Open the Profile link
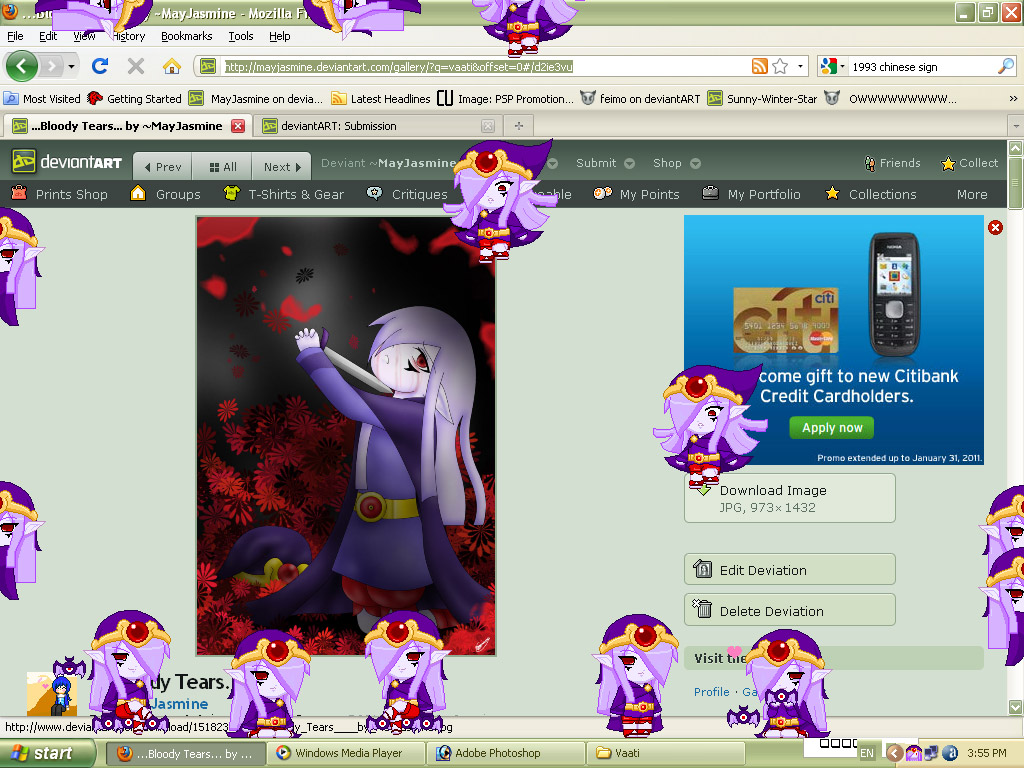 pyautogui.click(x=711, y=692)
